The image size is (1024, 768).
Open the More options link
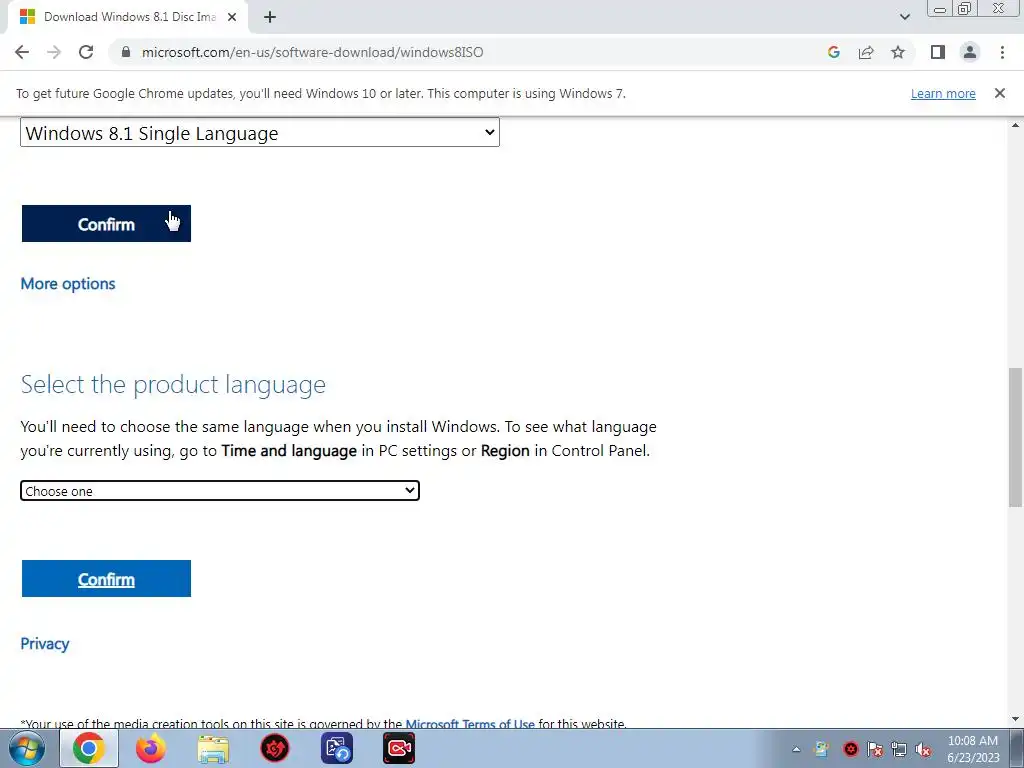68,283
